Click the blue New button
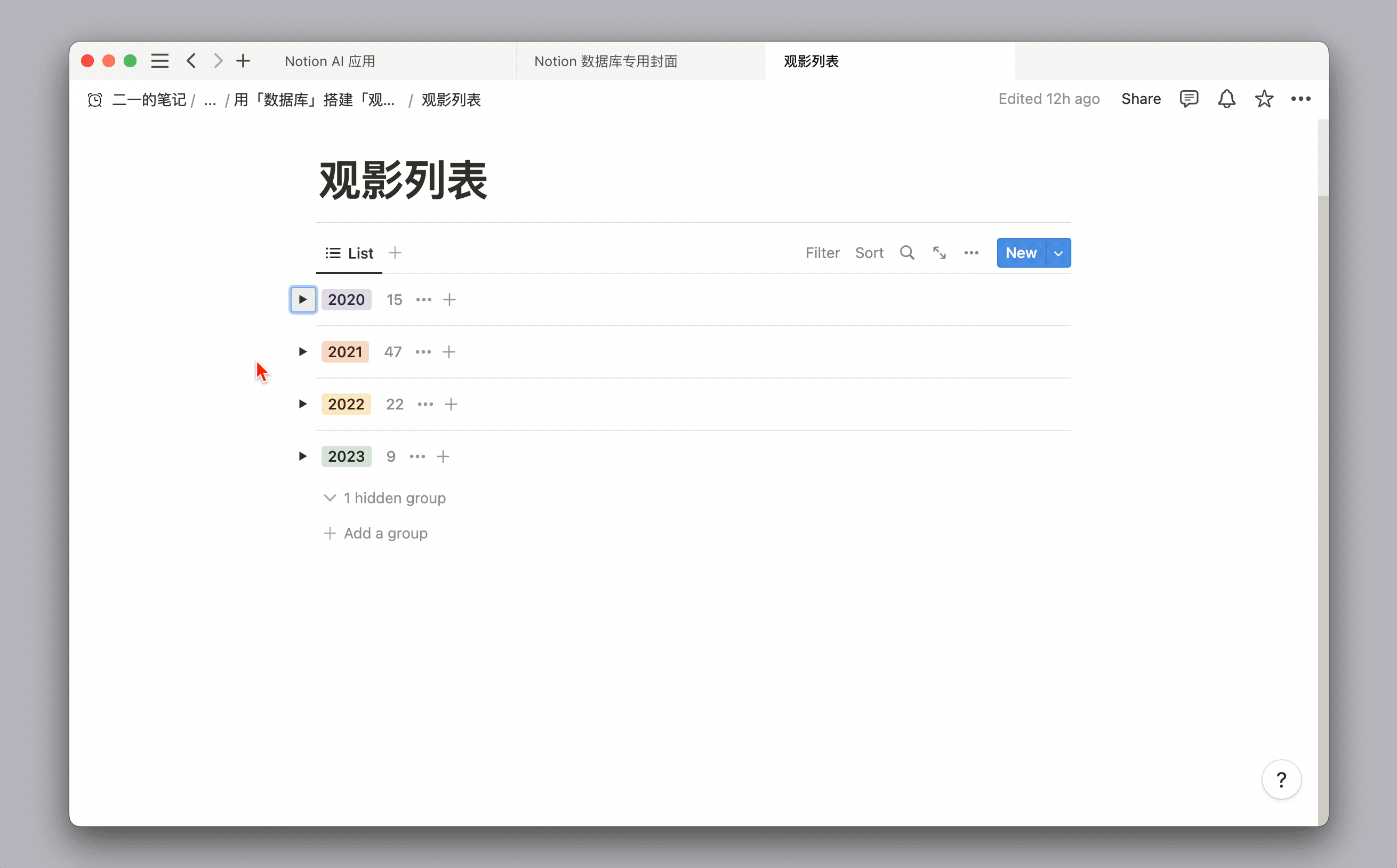Screen dimensions: 1397x868 (1021, 253)
